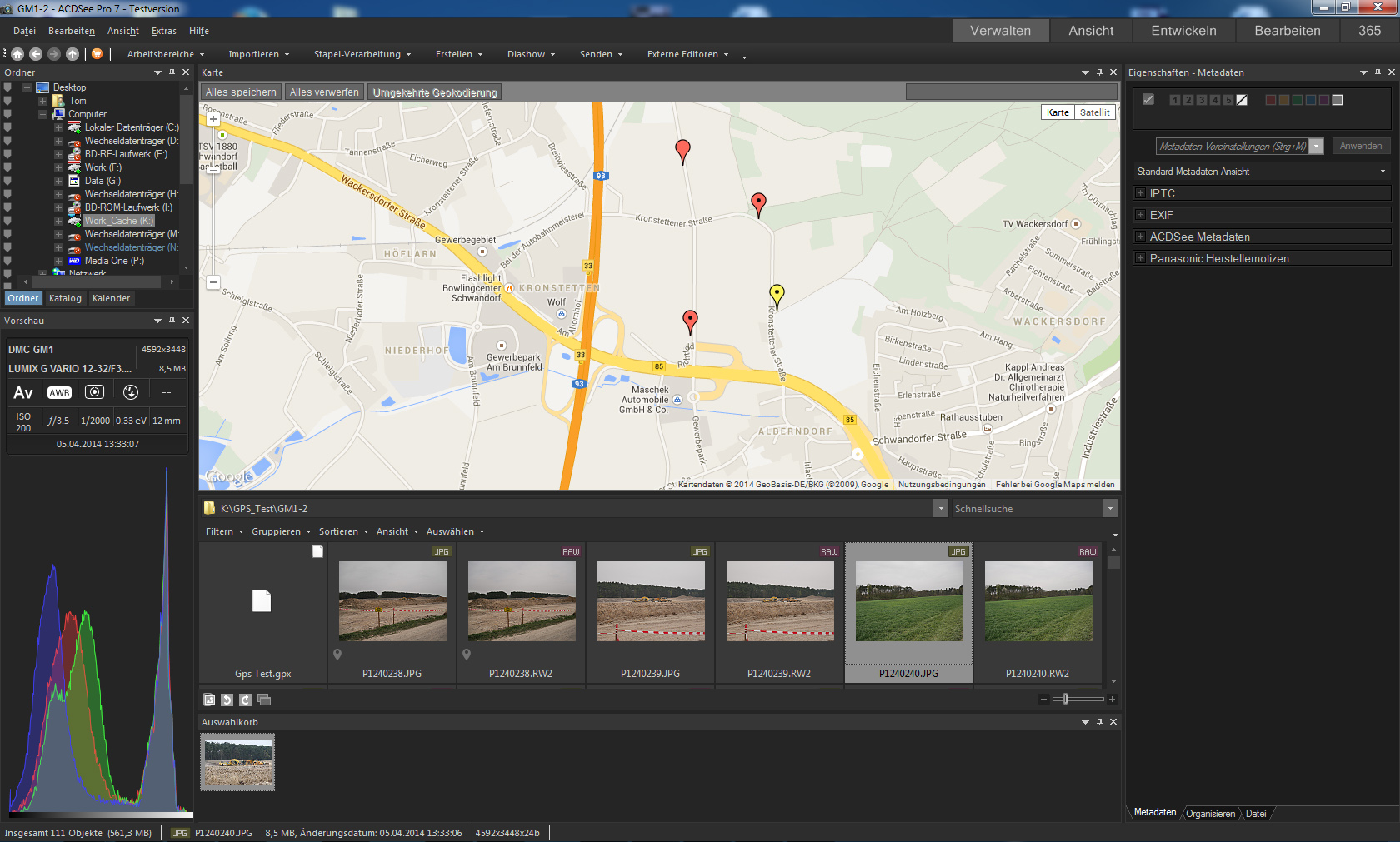Screen dimensions: 1400x842
Task: Select the P1240239.JPG thumbnail
Action: click(x=651, y=612)
